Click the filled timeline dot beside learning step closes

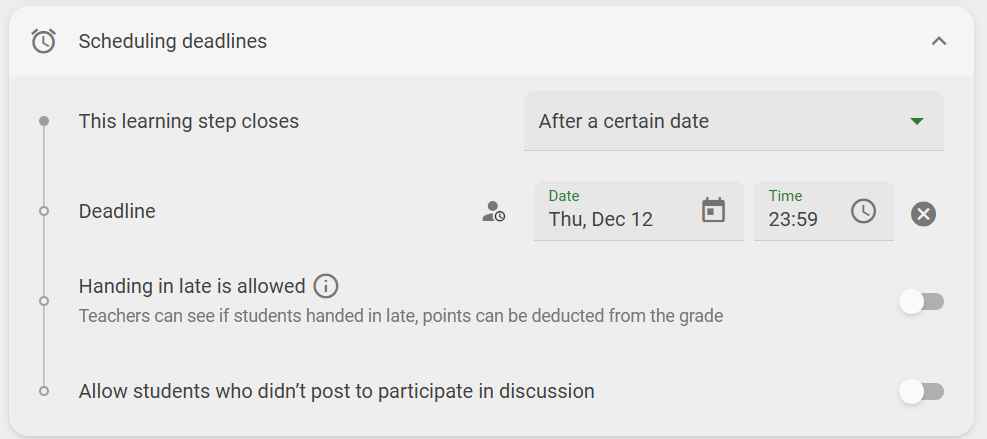tap(43, 121)
